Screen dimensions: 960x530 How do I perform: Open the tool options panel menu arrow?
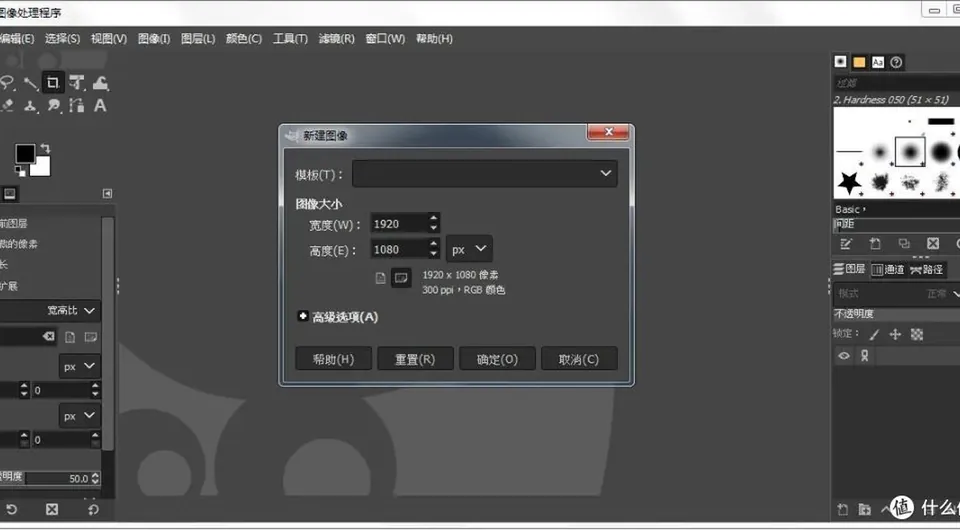click(x=107, y=193)
